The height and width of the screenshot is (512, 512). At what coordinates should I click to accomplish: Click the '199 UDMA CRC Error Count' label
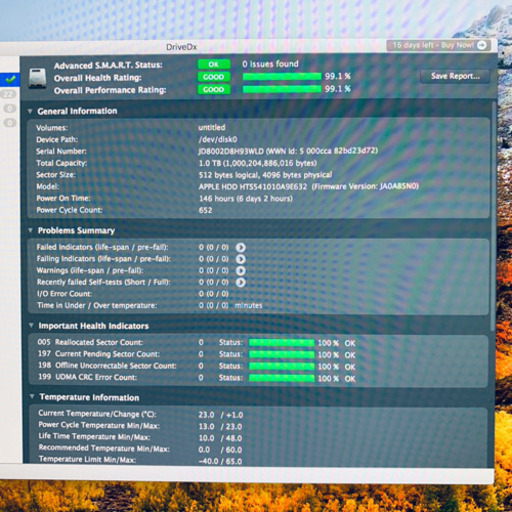click(x=88, y=377)
